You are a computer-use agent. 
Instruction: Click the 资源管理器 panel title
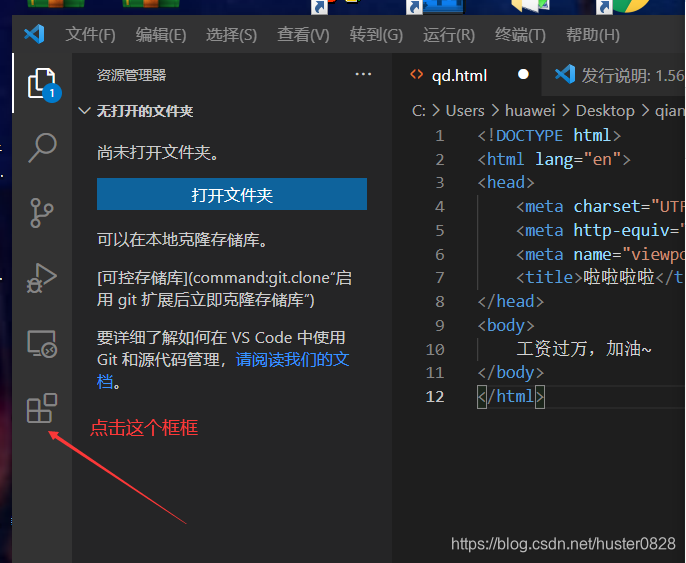pos(131,75)
